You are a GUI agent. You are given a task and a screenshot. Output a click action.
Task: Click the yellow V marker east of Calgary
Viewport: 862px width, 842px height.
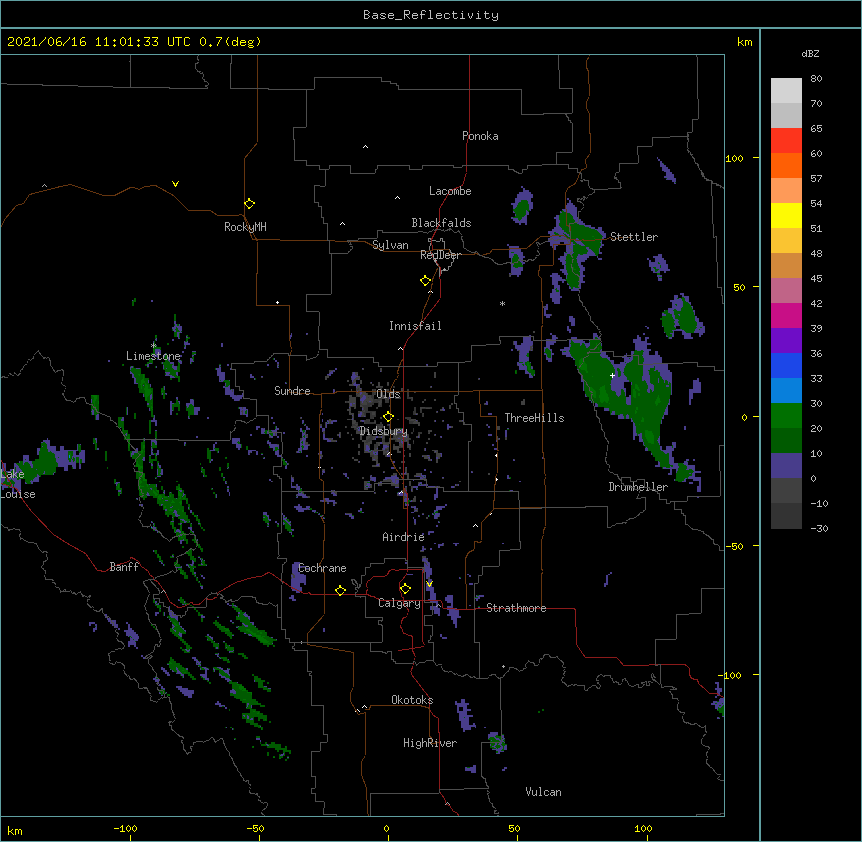point(429,584)
